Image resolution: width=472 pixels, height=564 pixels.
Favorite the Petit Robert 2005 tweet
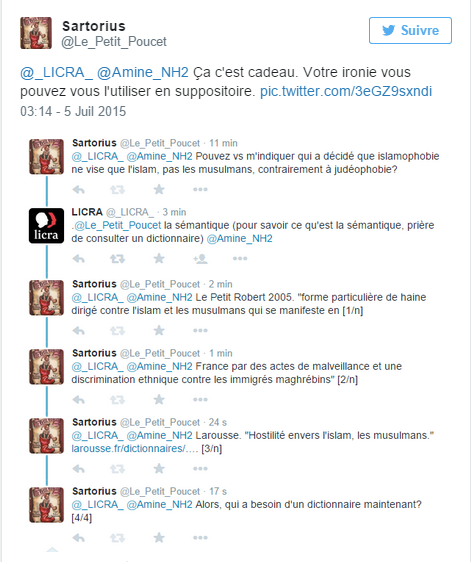[159, 330]
